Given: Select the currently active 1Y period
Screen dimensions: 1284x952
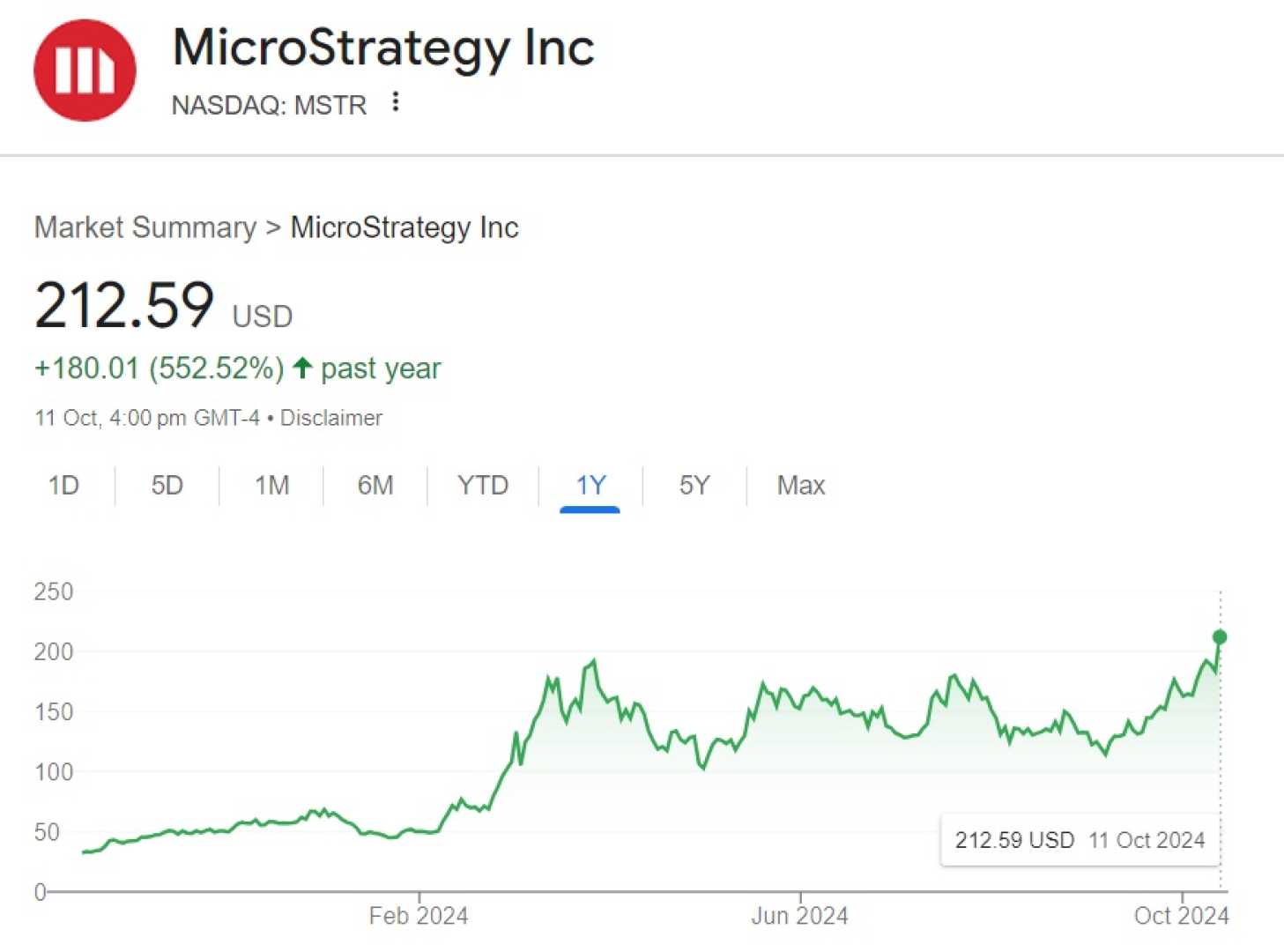Looking at the screenshot, I should (590, 486).
